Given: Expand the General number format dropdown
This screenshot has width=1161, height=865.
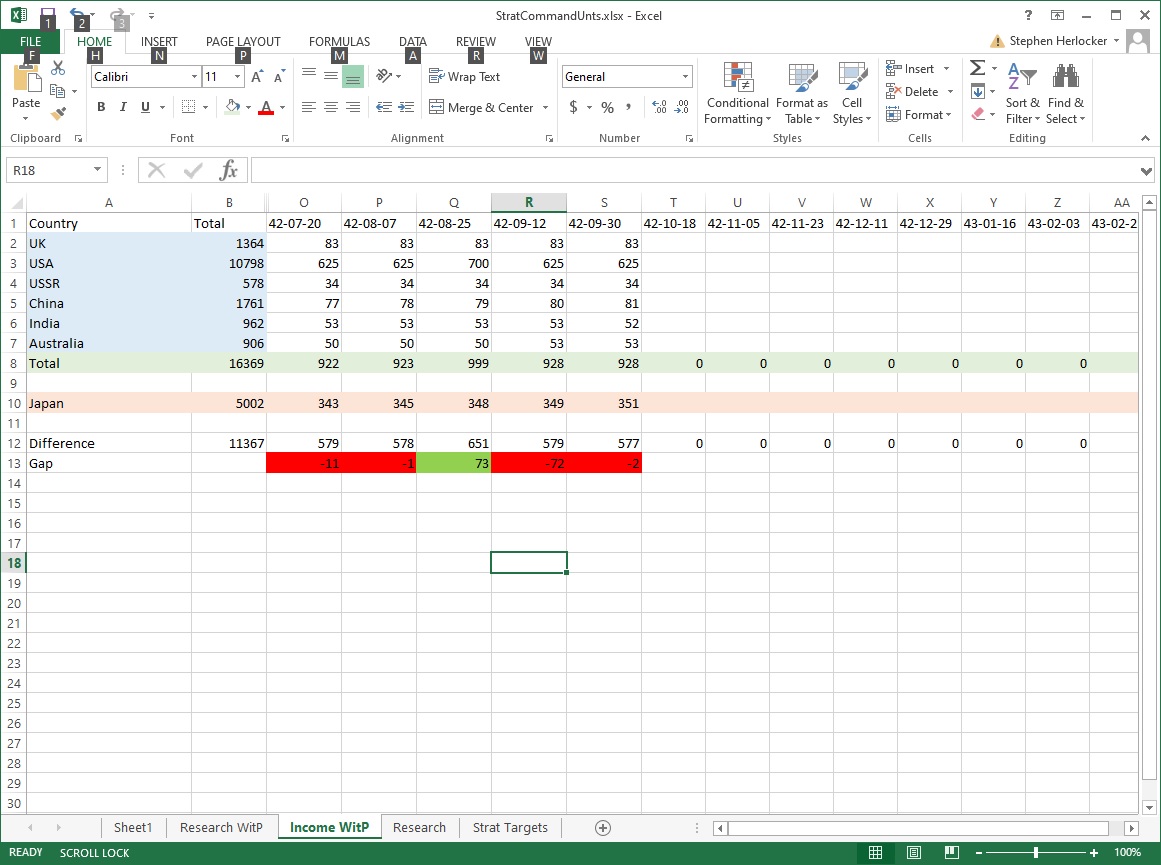Looking at the screenshot, I should click(x=686, y=76).
